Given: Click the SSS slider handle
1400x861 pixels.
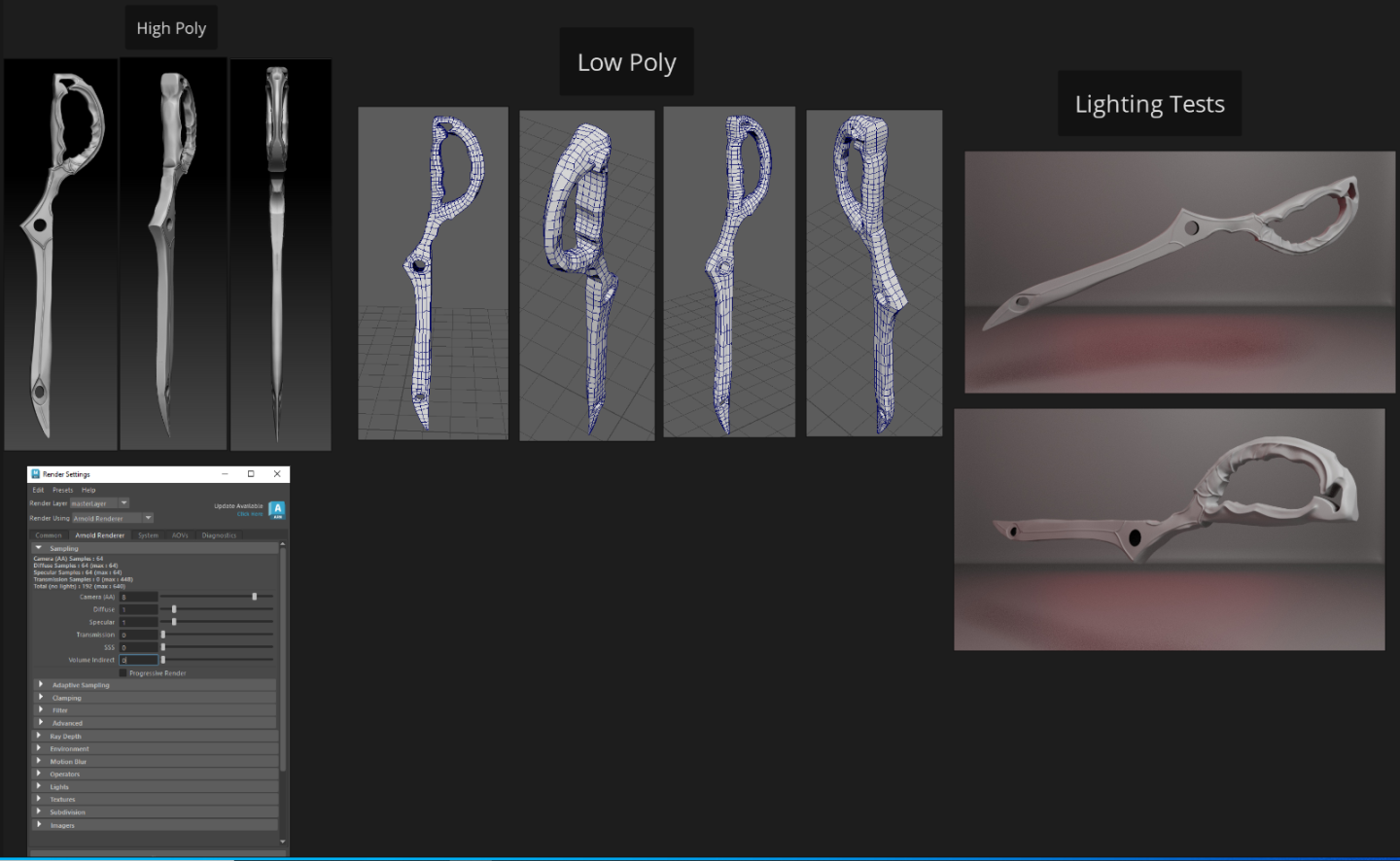Looking at the screenshot, I should tap(162, 647).
